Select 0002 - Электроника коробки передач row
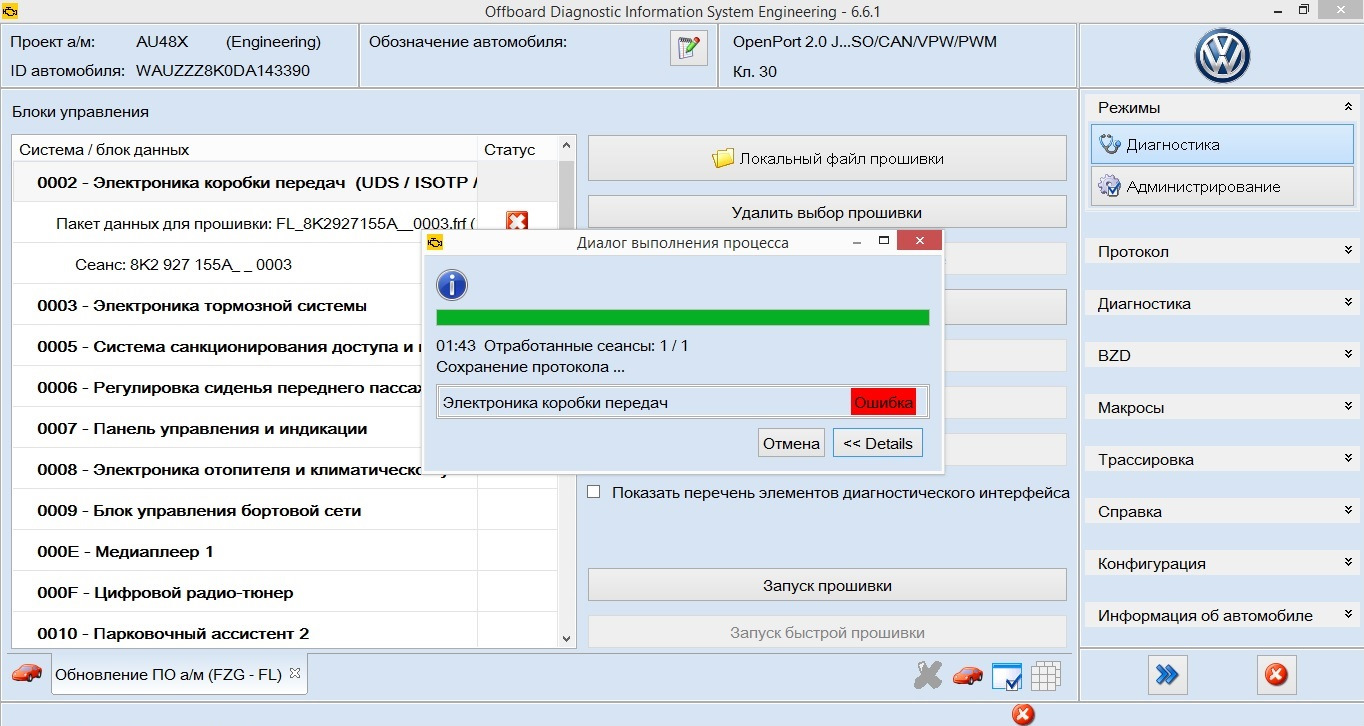1364x726 pixels. (285, 182)
